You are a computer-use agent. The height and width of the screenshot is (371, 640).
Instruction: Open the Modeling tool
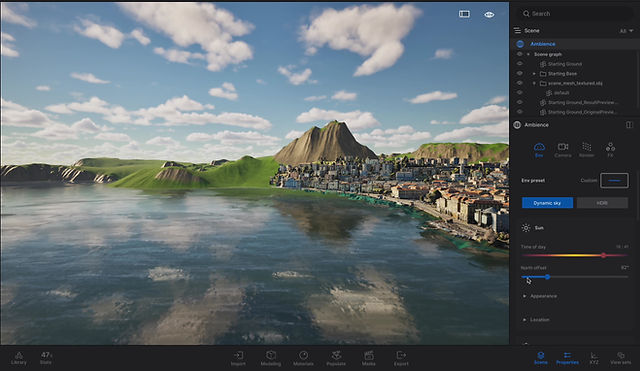point(271,358)
